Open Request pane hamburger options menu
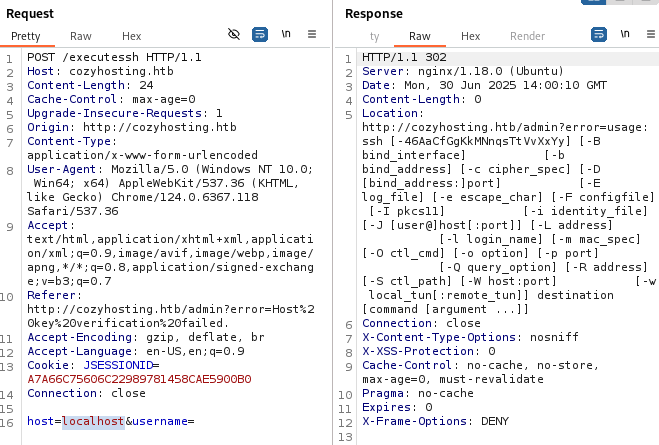Viewport: 659px width, 445px height. (x=312, y=34)
